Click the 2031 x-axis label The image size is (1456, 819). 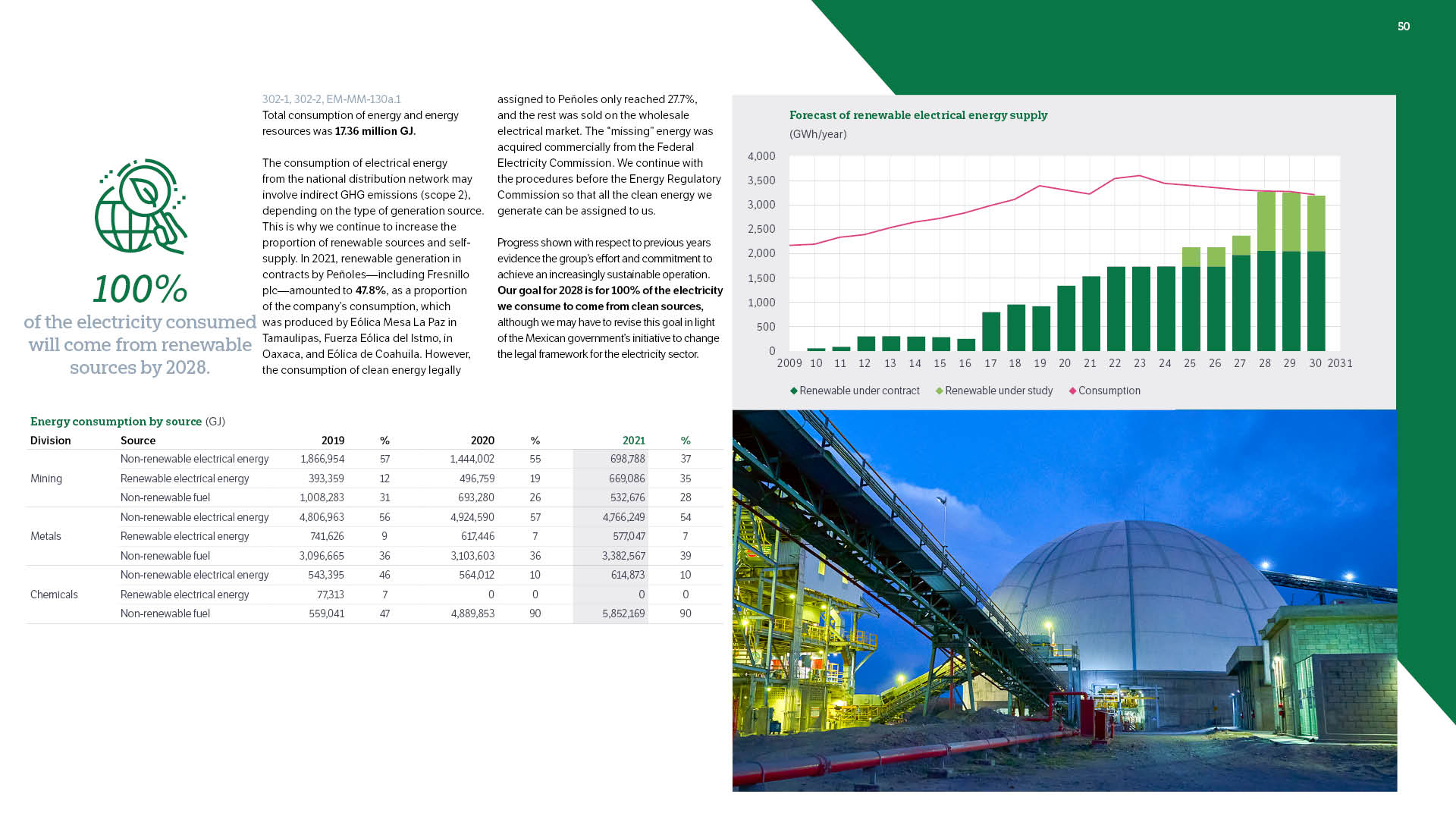pos(1340,363)
